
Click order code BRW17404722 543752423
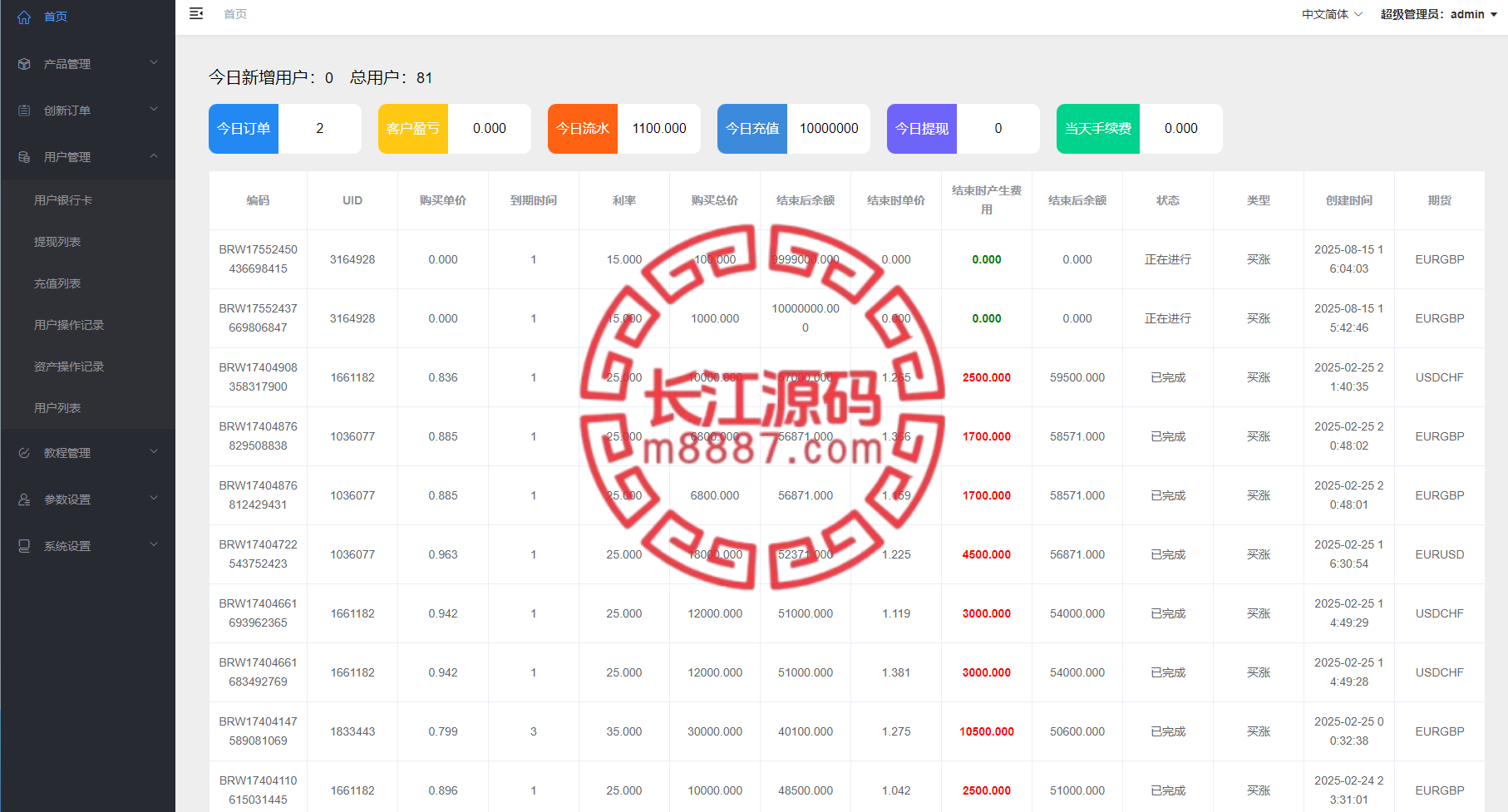point(258,554)
